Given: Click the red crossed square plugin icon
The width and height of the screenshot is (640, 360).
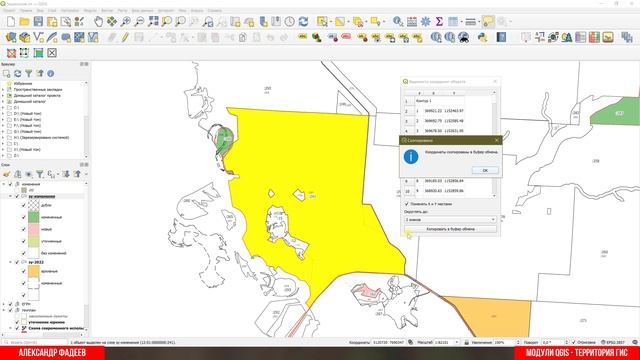Looking at the screenshot, I should pos(11,53).
